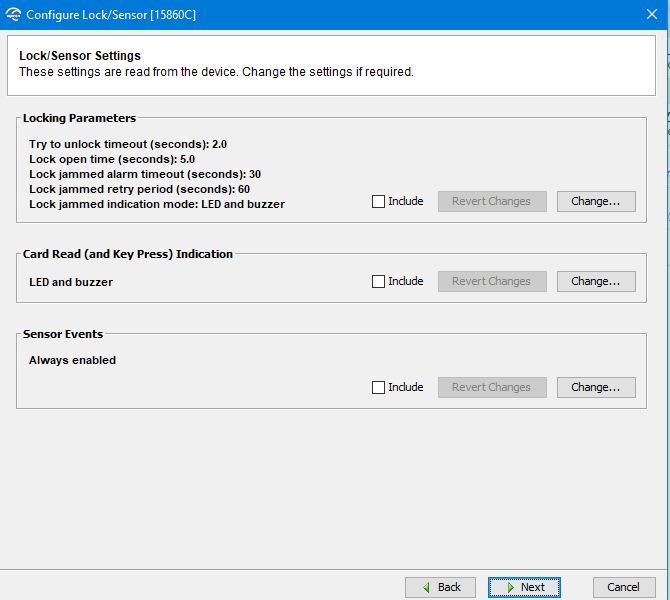This screenshot has width=670, height=600.
Task: Proceed with the Next arrow button
Action: click(x=524, y=587)
